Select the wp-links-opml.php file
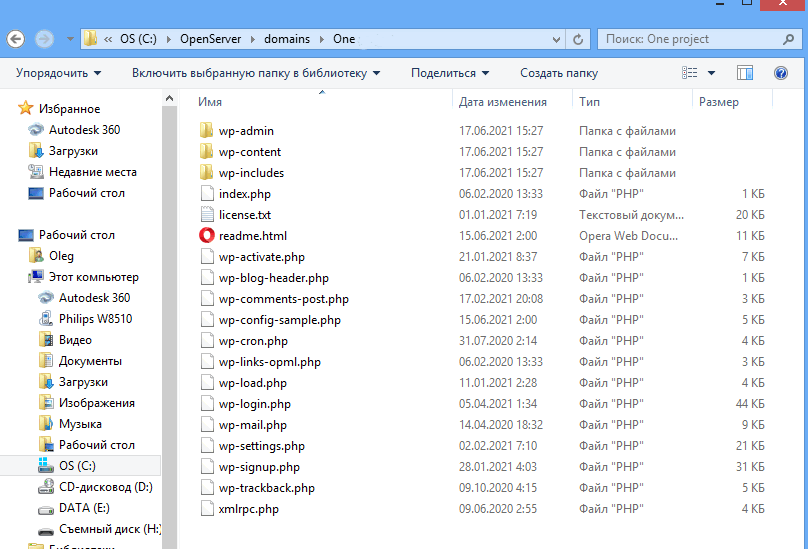The image size is (808, 549). pyautogui.click(x=270, y=362)
